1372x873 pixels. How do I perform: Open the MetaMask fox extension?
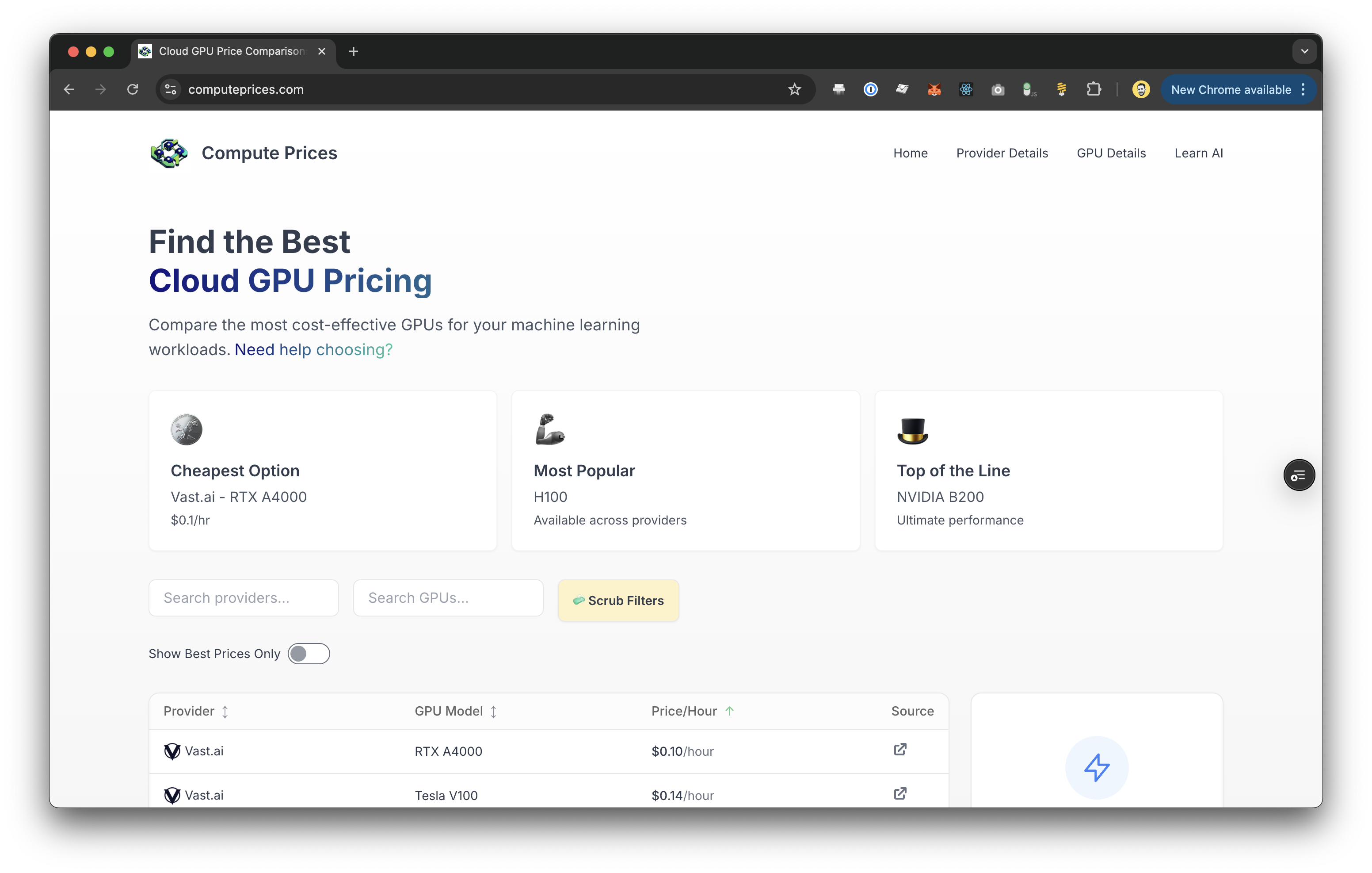(934, 89)
